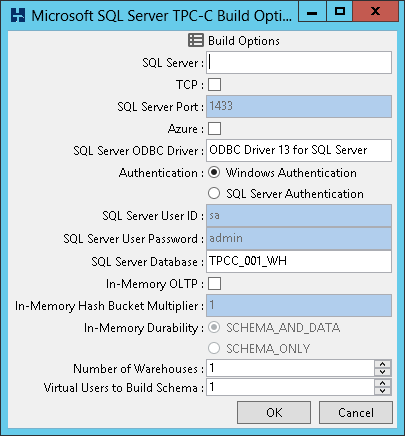Click the HammerDB title bar icon

pos(18,15)
